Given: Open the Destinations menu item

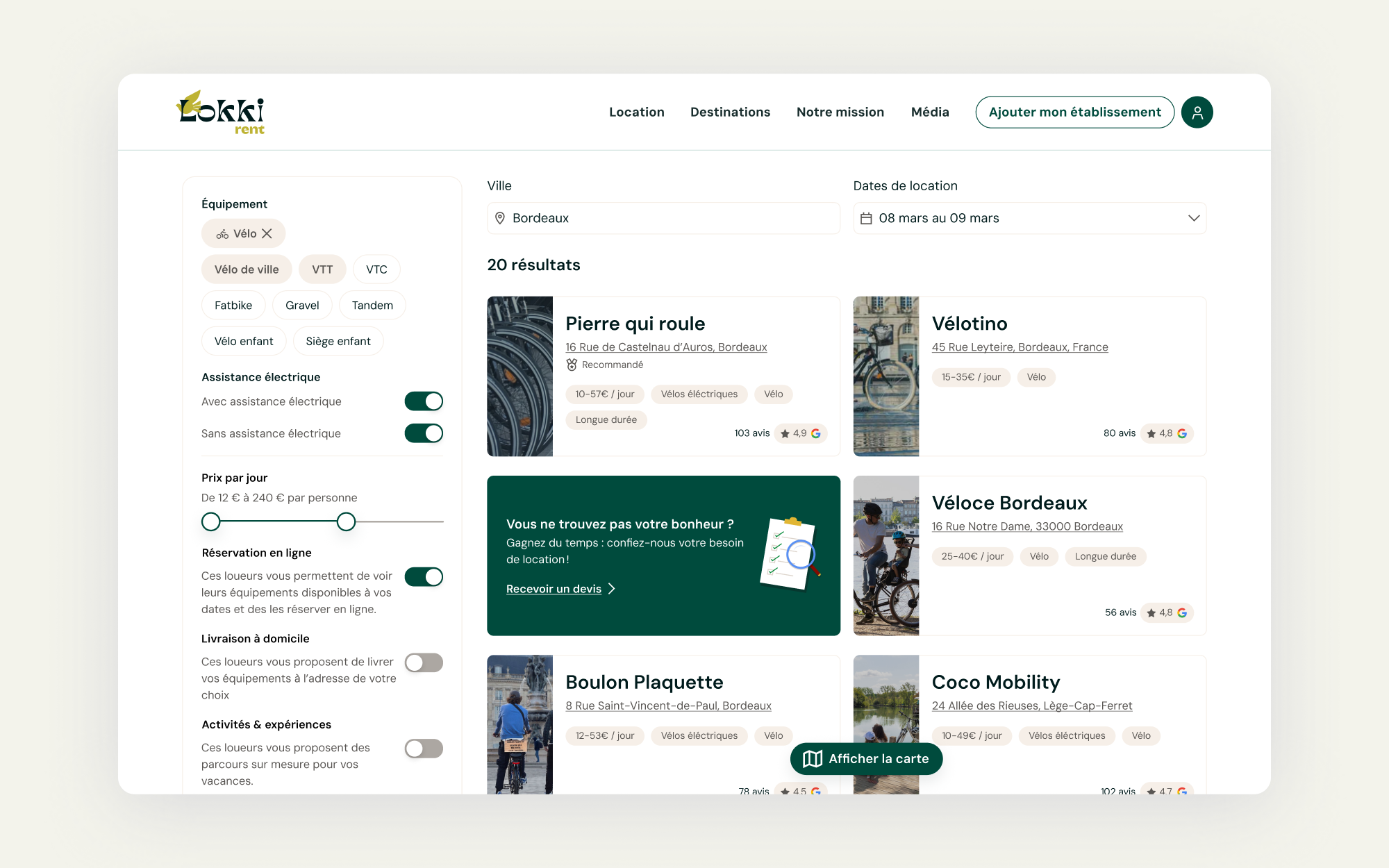Looking at the screenshot, I should pyautogui.click(x=730, y=112).
